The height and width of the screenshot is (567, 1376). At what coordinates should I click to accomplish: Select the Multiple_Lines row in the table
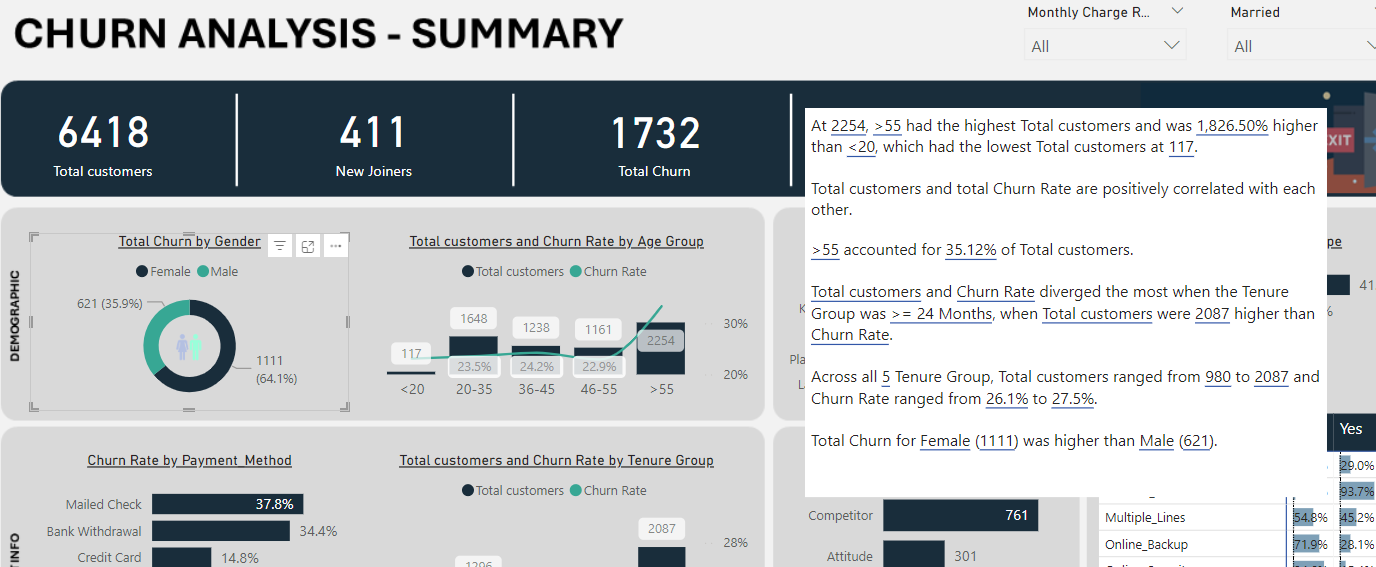click(x=1144, y=518)
